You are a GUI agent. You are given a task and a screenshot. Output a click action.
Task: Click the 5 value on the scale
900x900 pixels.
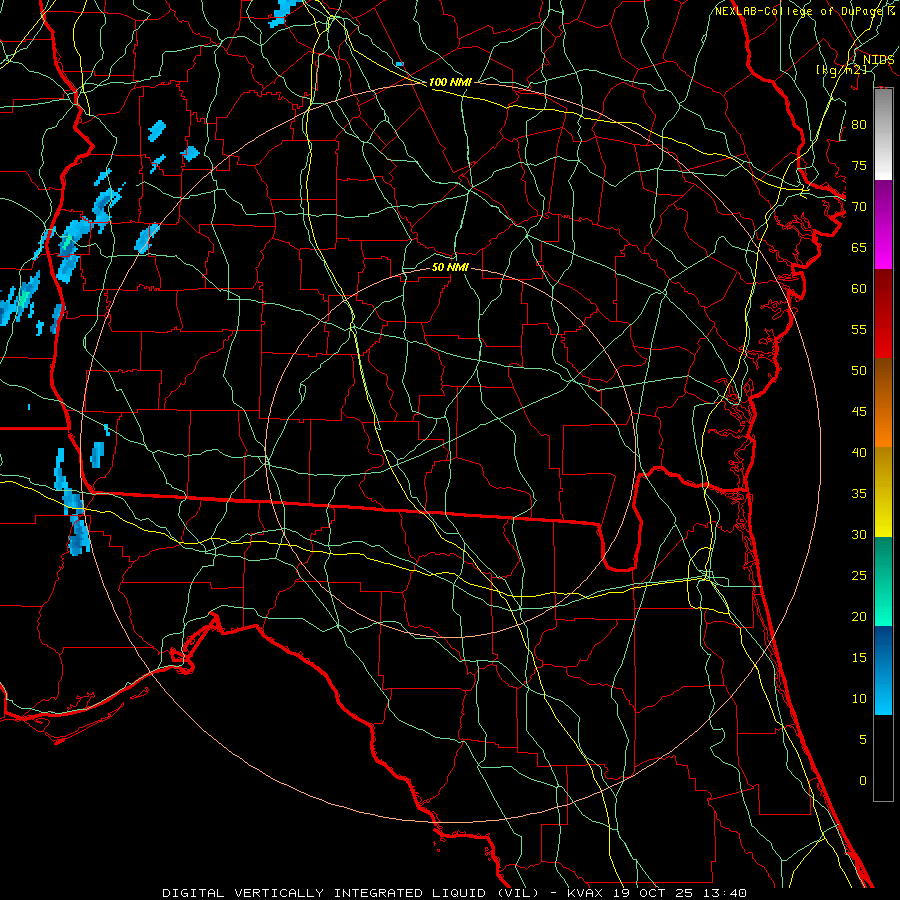[x=863, y=740]
